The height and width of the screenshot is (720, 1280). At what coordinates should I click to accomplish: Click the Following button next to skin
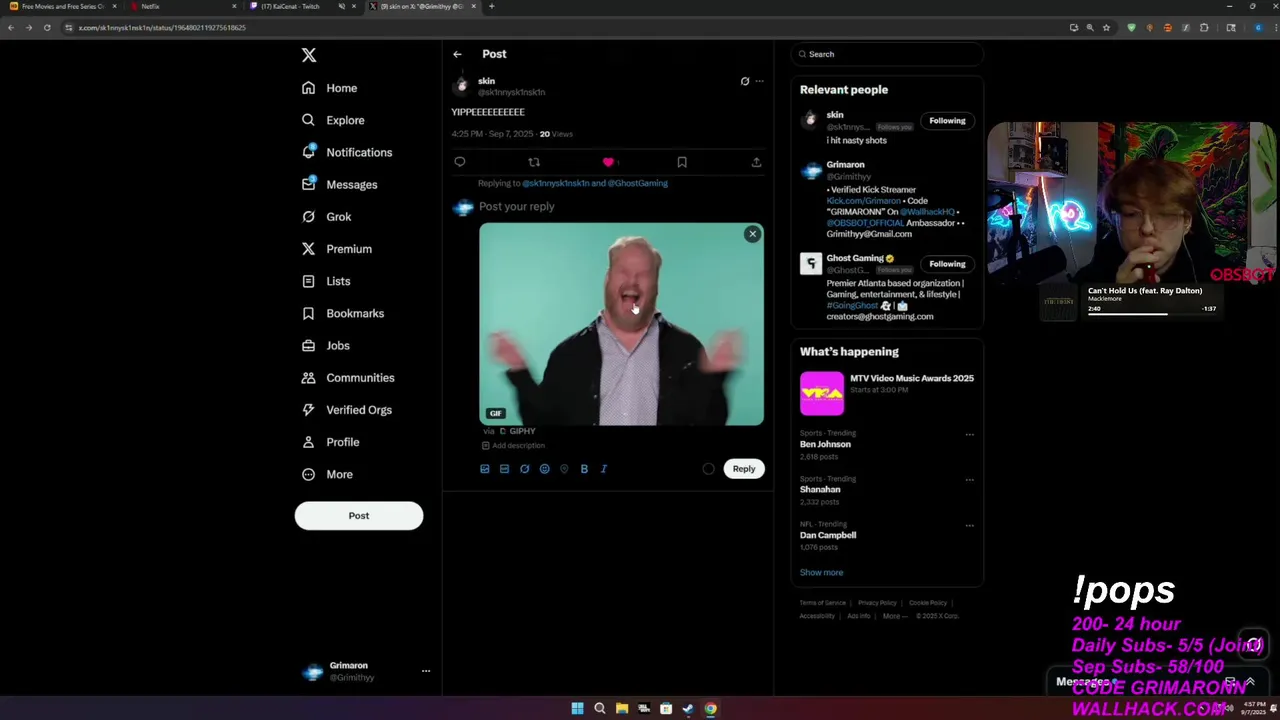[x=947, y=121]
